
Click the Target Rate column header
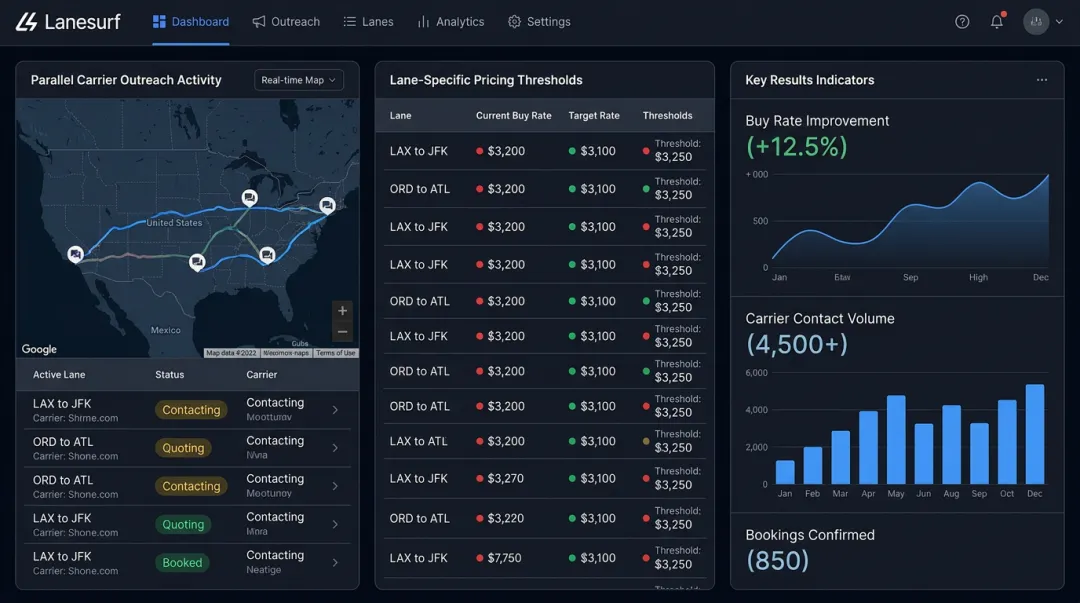click(x=594, y=116)
